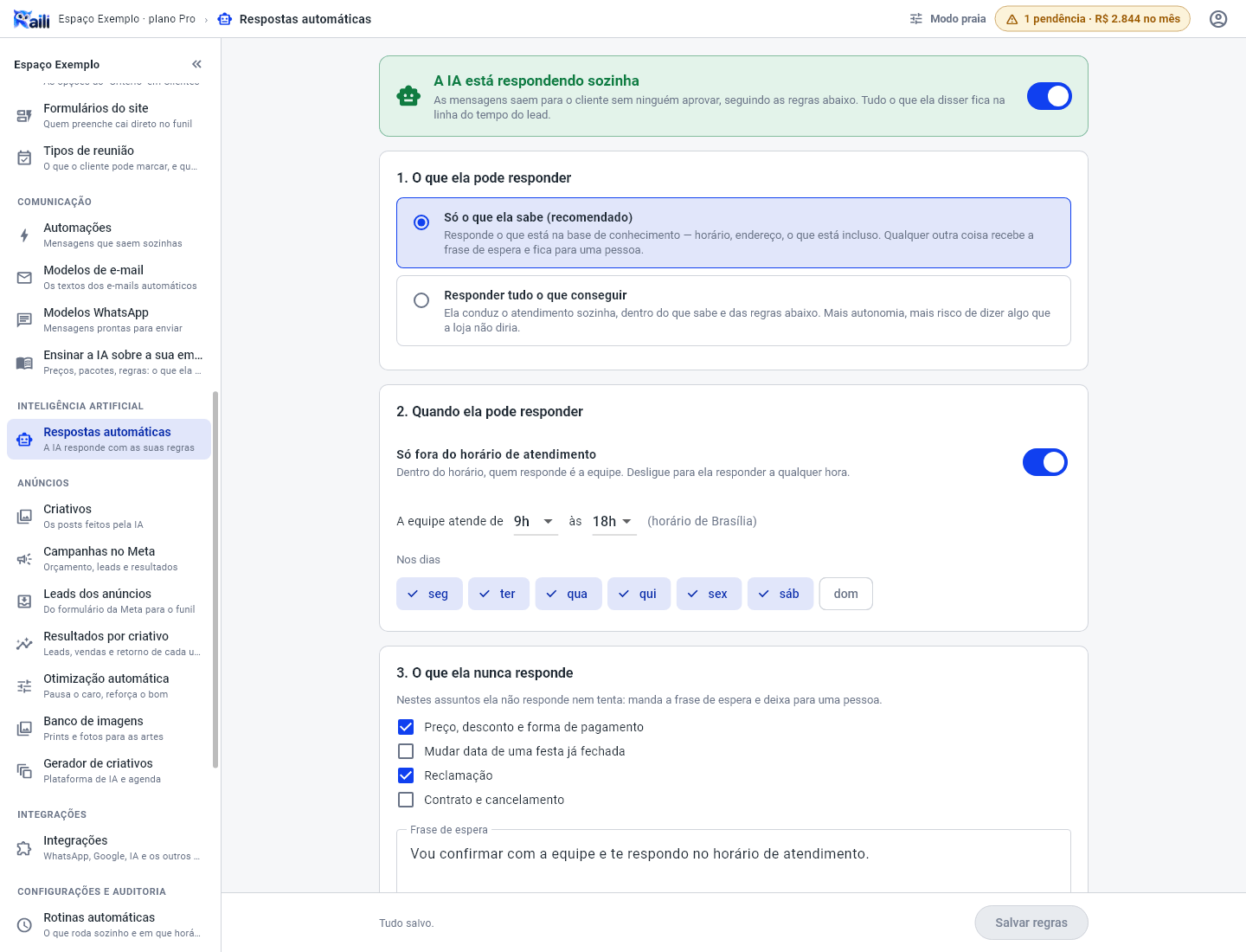Collapse the sidebar with the double-chevron icon
This screenshot has width=1246, height=952.
pos(196,64)
